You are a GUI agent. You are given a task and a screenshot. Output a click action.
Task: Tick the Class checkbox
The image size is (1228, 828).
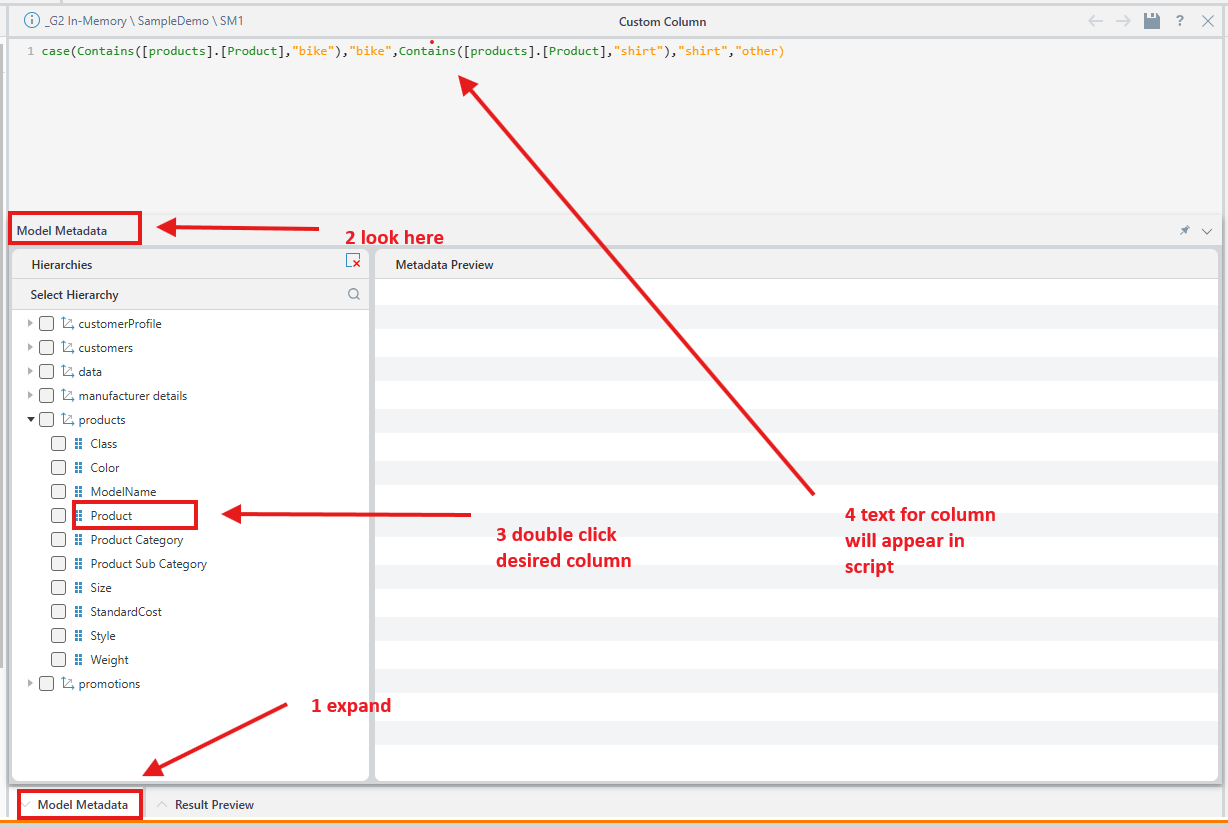(59, 444)
